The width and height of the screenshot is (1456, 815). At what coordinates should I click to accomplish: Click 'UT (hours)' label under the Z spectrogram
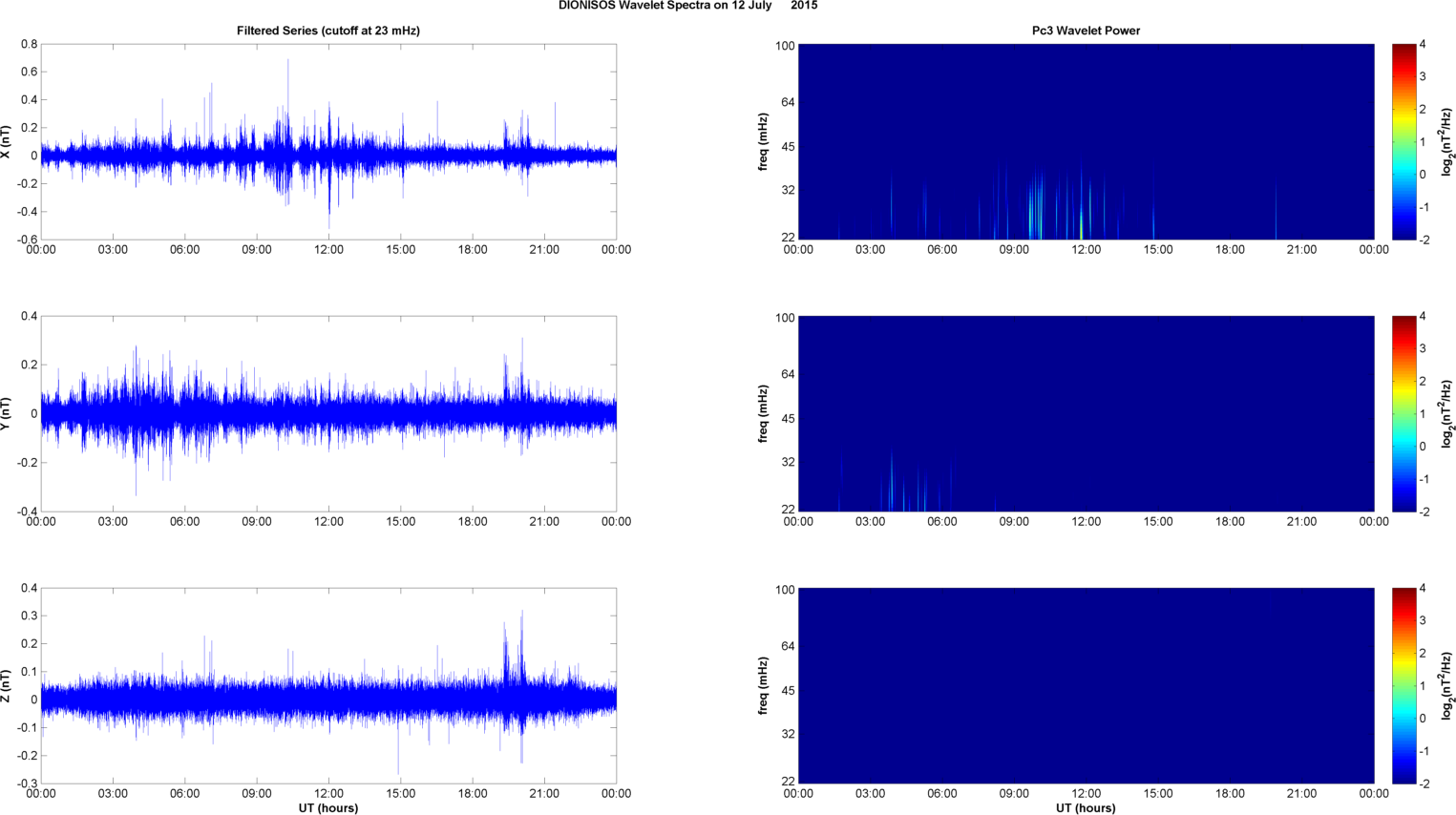1086,807
